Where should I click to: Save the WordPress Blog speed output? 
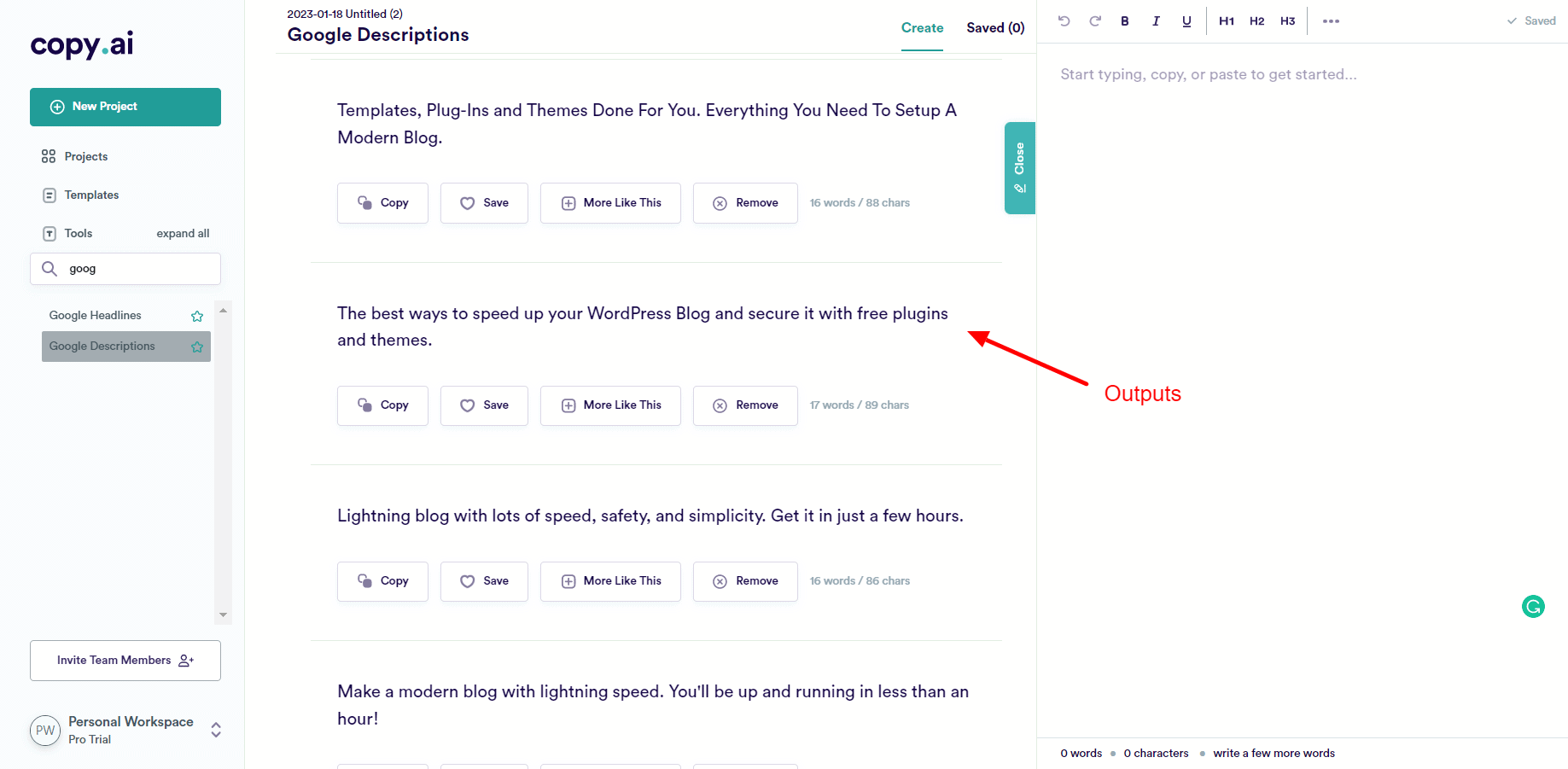click(484, 405)
